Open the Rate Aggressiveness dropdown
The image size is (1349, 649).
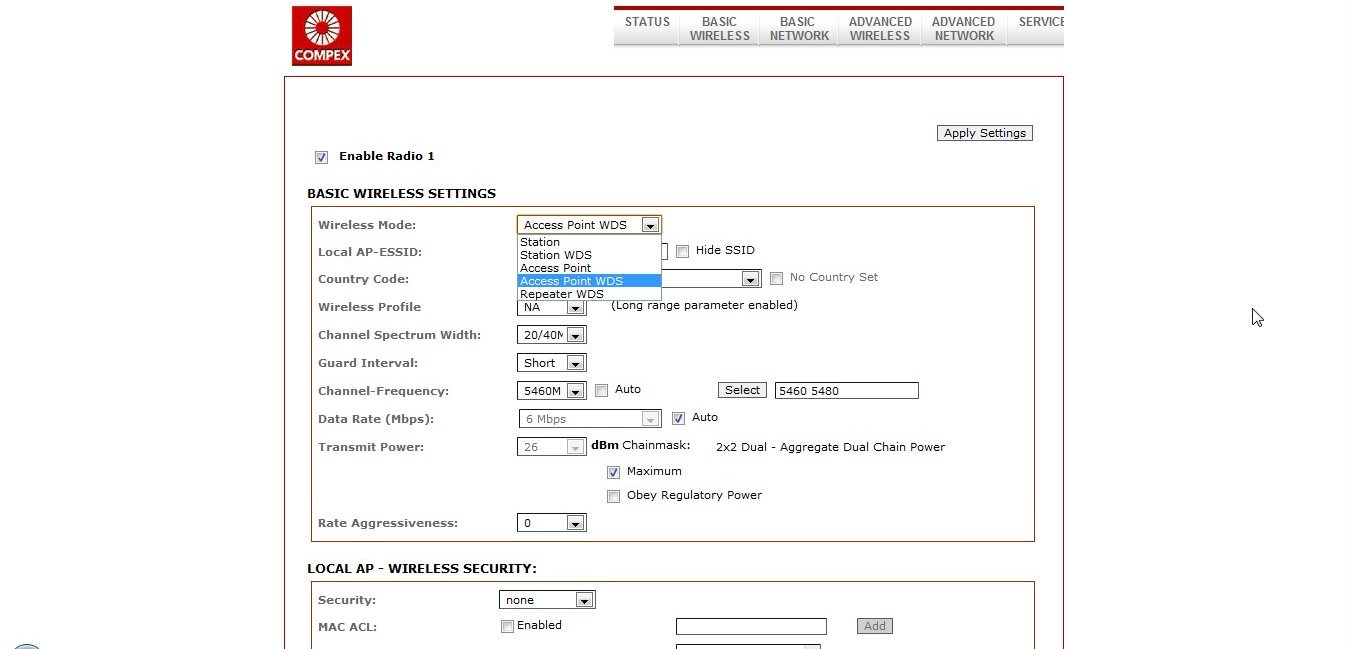[552, 523]
